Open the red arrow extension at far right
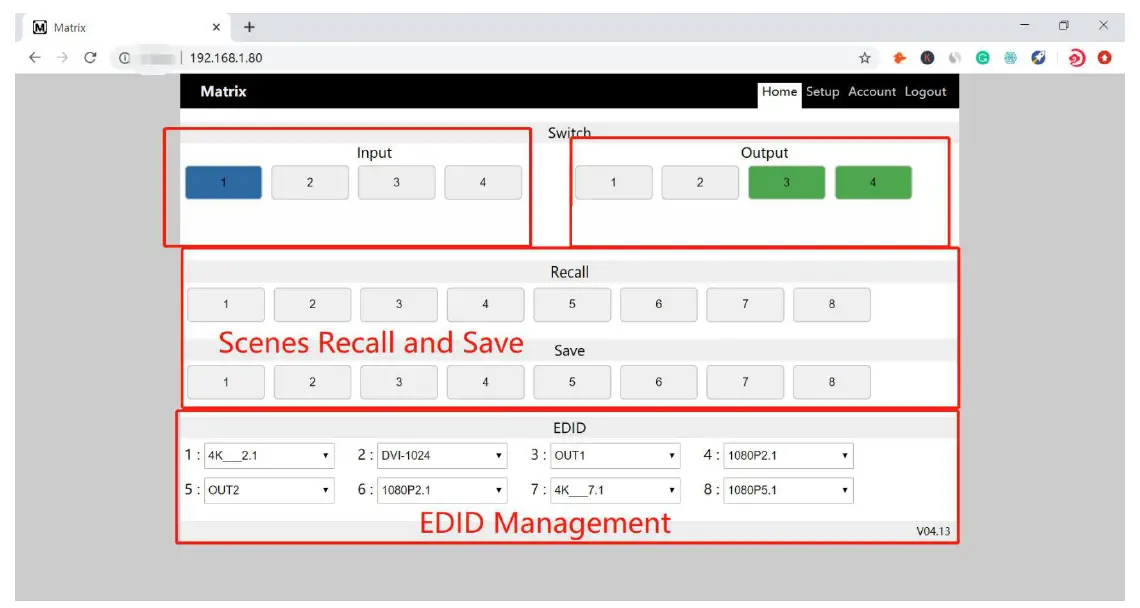This screenshot has width=1140, height=608. pos(1104,58)
